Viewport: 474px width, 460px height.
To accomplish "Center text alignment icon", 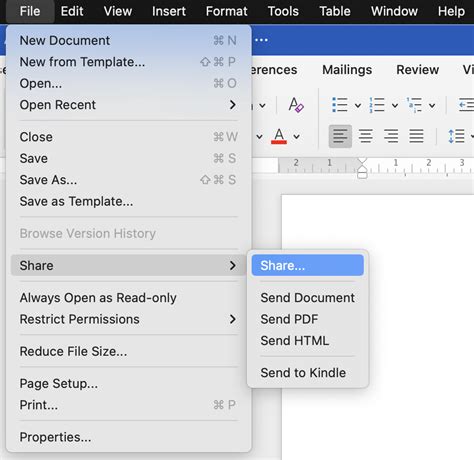I will [x=366, y=136].
